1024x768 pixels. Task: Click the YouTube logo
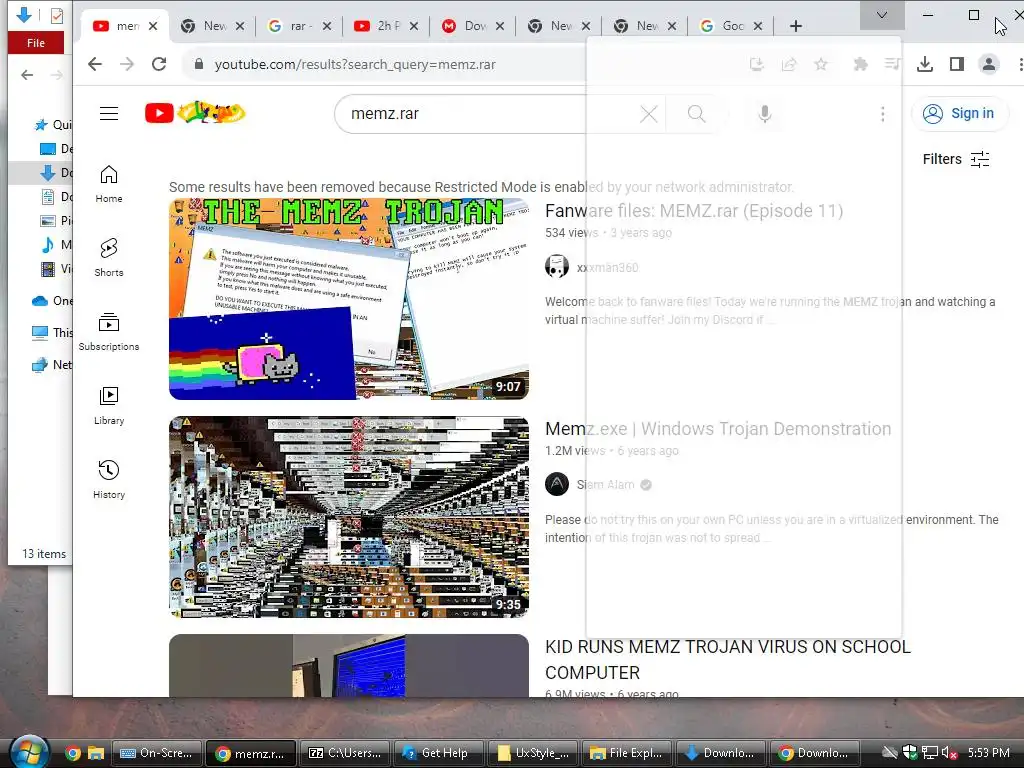195,113
